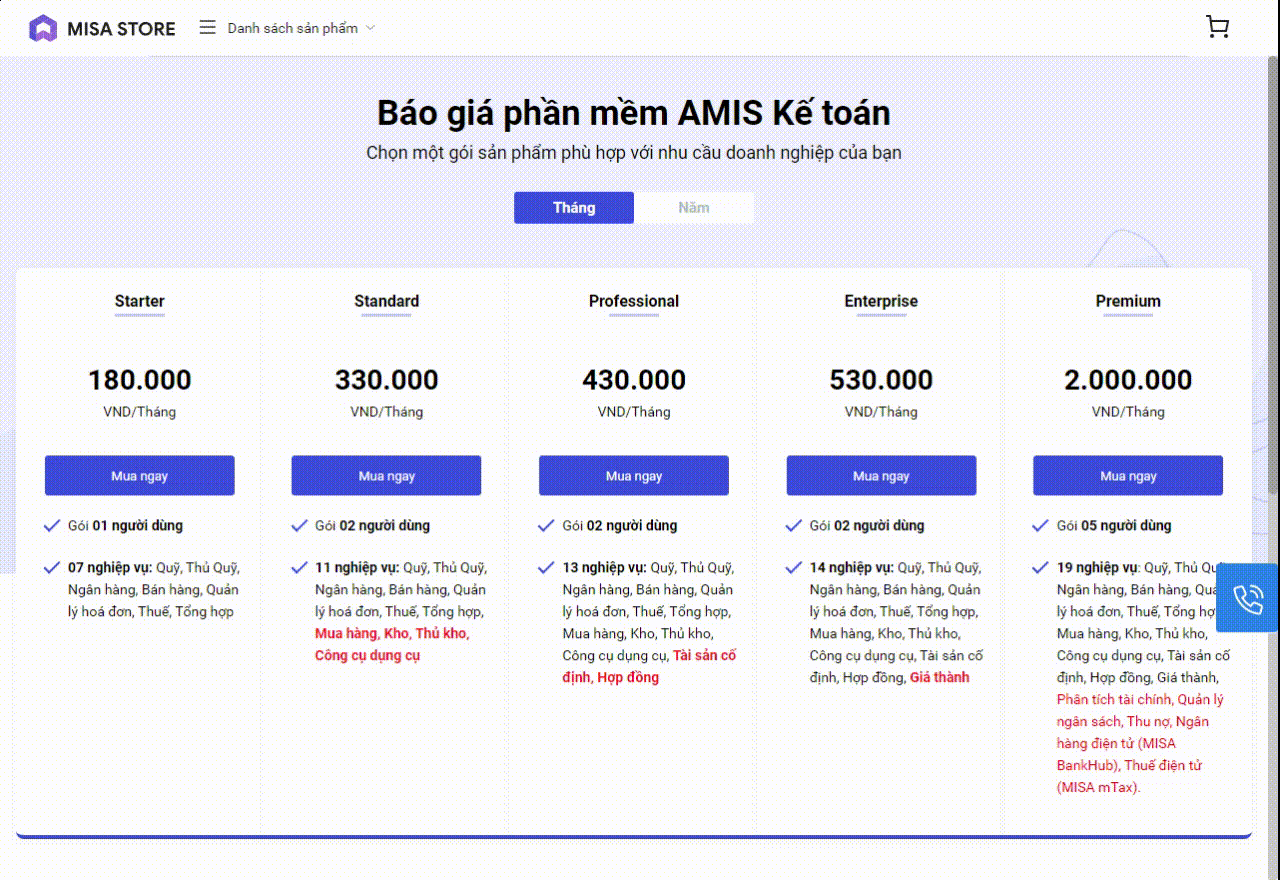
Task: Click red Mua hàng, Kho, Thủ kho text
Action: click(x=392, y=634)
